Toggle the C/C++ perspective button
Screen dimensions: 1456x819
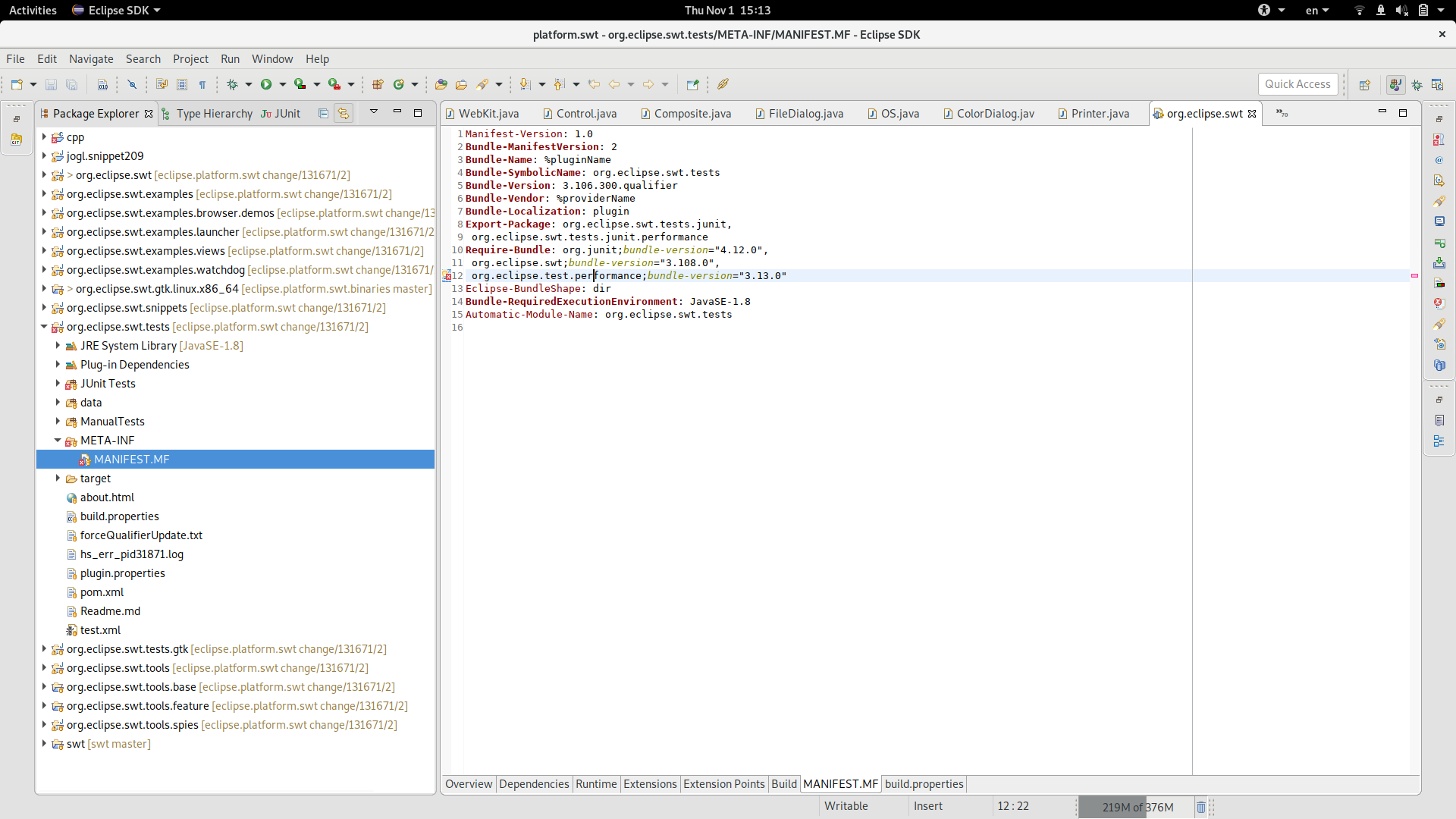coord(1437,84)
